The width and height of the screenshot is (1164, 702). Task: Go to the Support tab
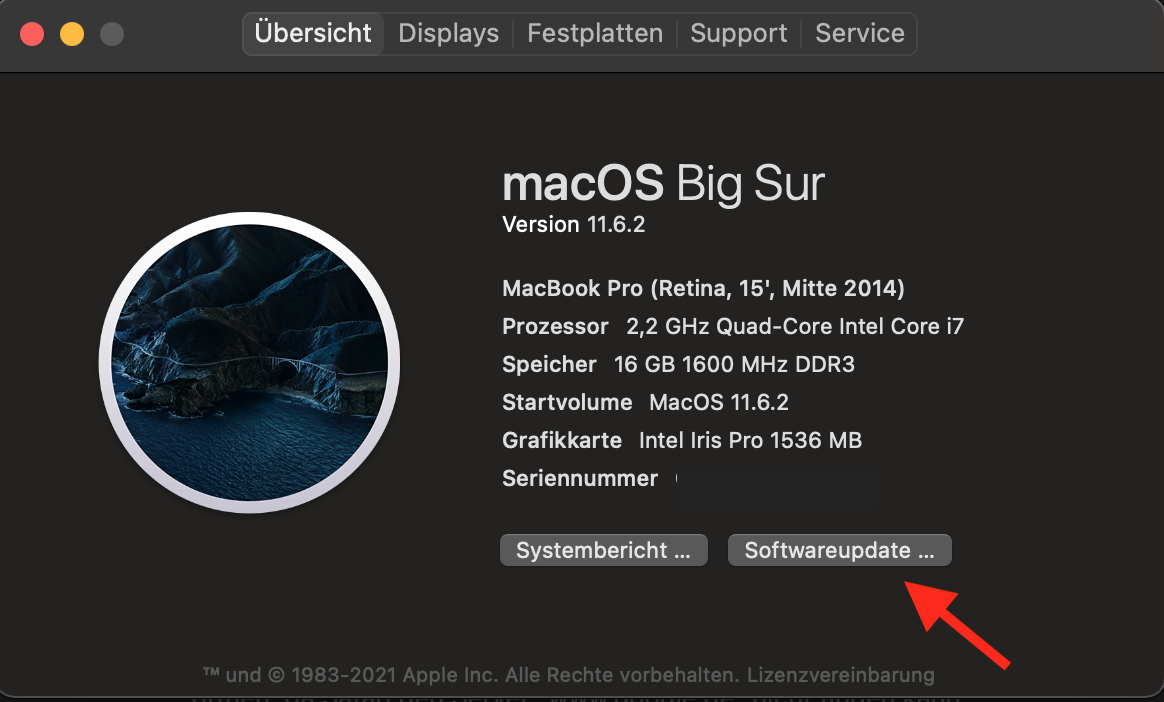[739, 33]
